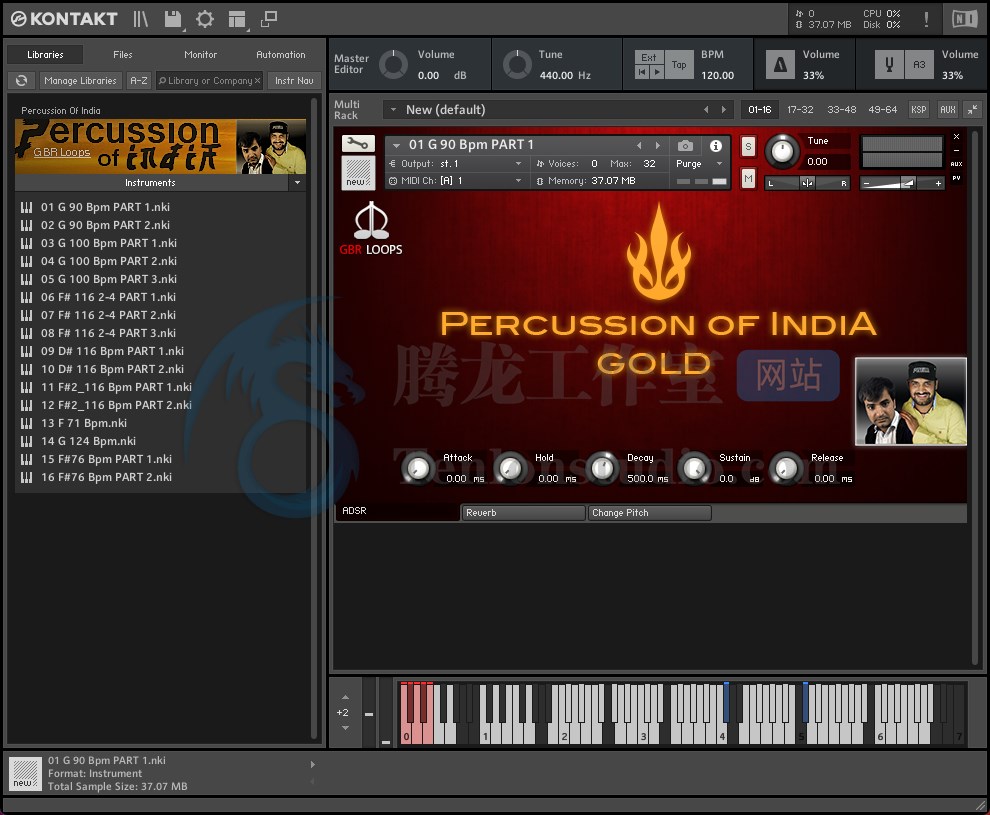The width and height of the screenshot is (990, 815).
Task: Open the Output st. 1 dropdown
Action: coord(456,164)
